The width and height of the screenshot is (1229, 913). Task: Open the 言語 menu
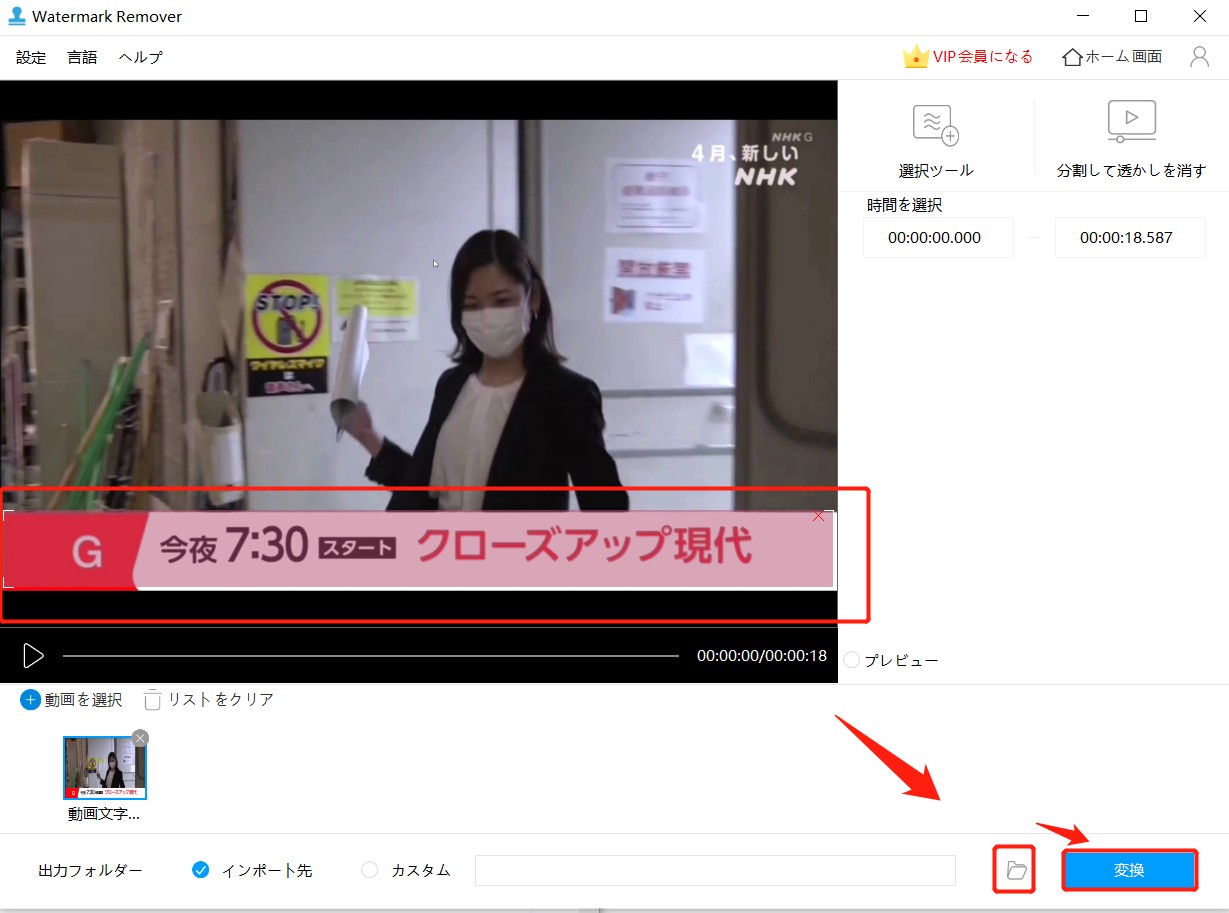[x=82, y=57]
